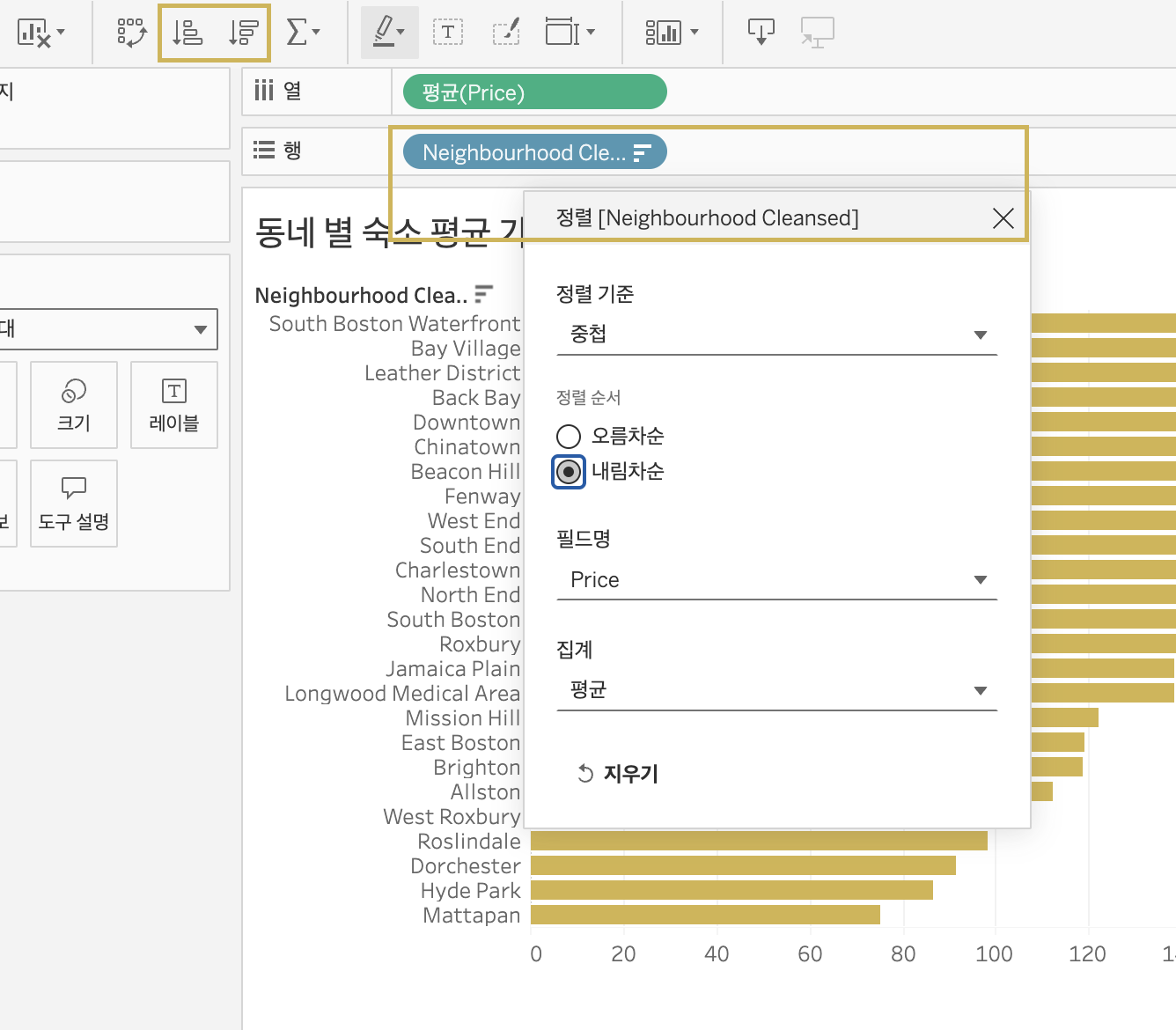Open the 도구 설명 tooltip card
Image resolution: width=1176 pixels, height=1030 pixels.
tap(74, 504)
